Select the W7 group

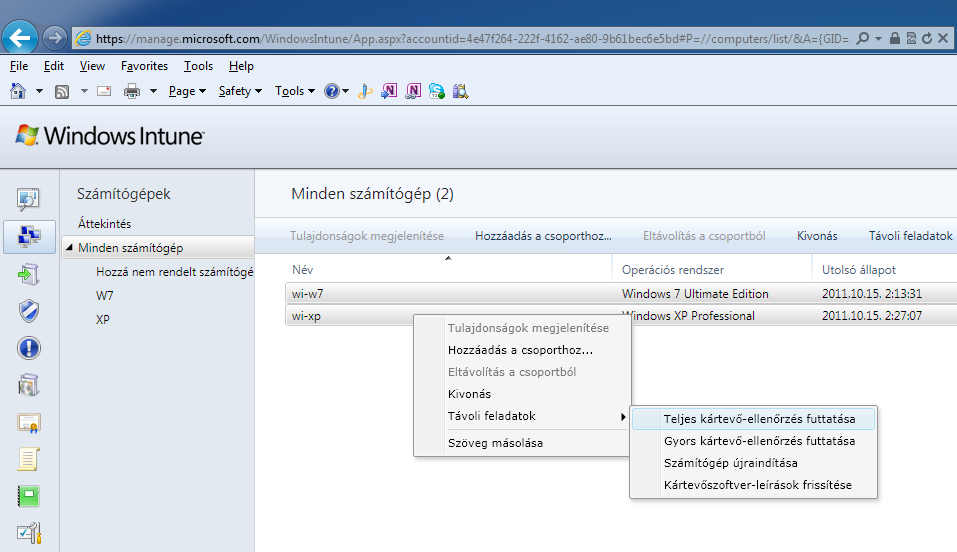coord(104,296)
